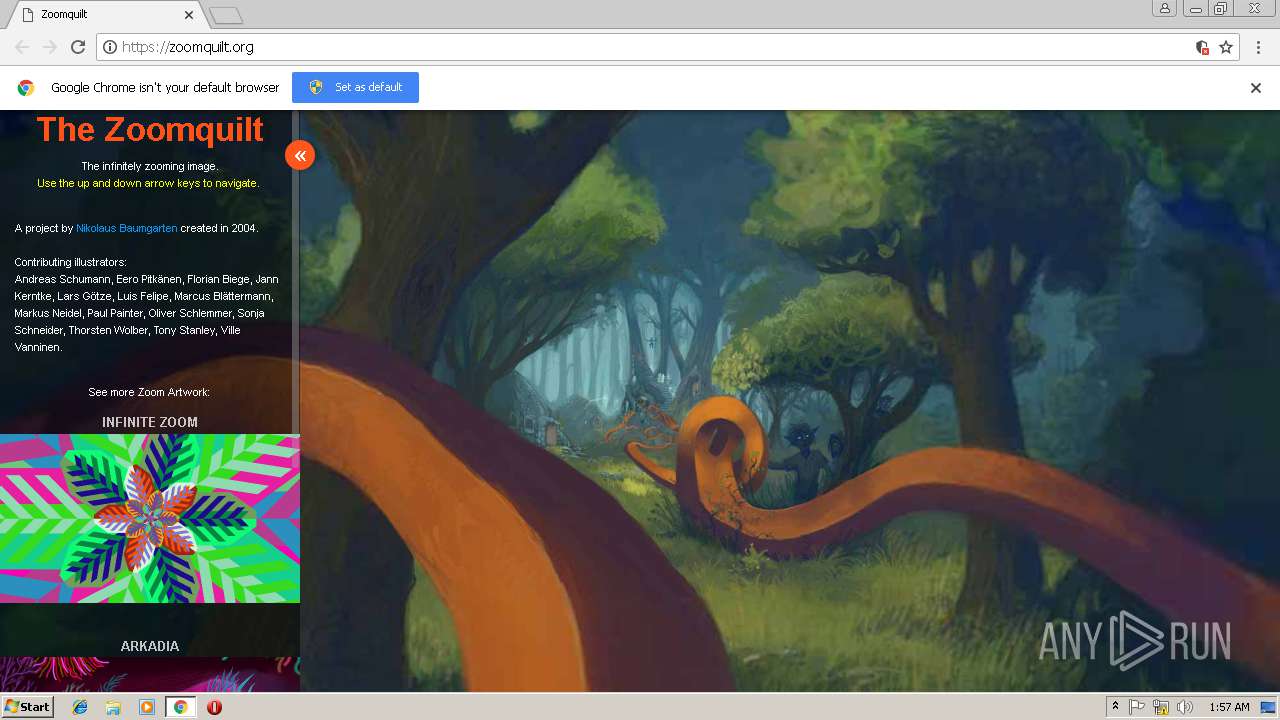The width and height of the screenshot is (1280, 720).
Task: Open the volume control tray icon
Action: pos(1185,707)
